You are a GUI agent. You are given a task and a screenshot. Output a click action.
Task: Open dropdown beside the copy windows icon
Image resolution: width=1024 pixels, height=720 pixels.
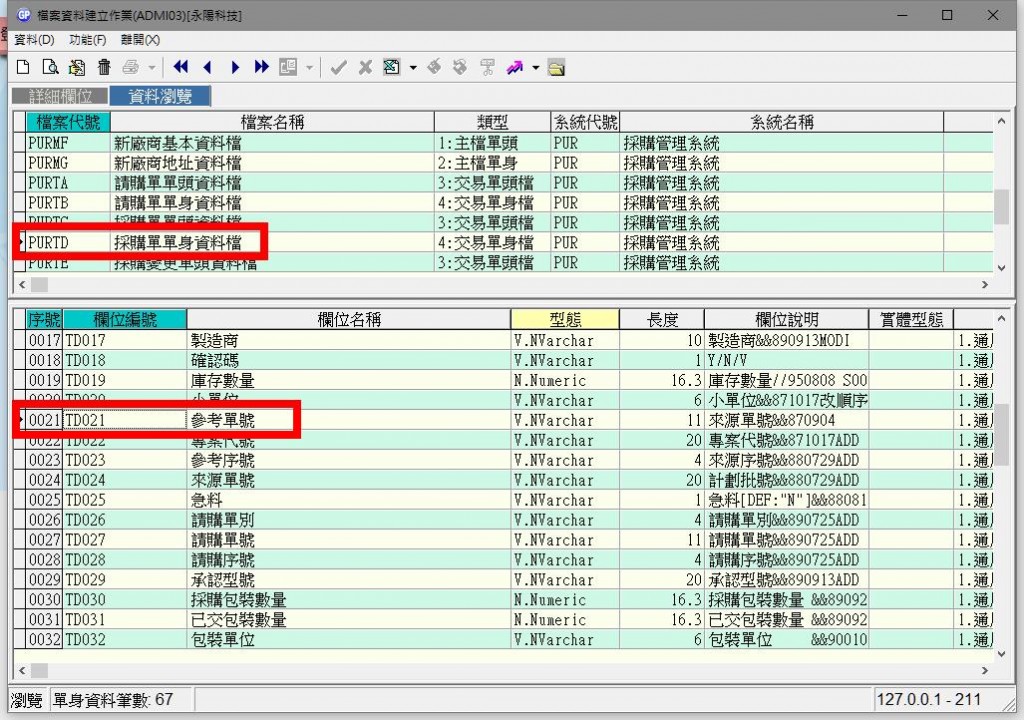[x=309, y=67]
